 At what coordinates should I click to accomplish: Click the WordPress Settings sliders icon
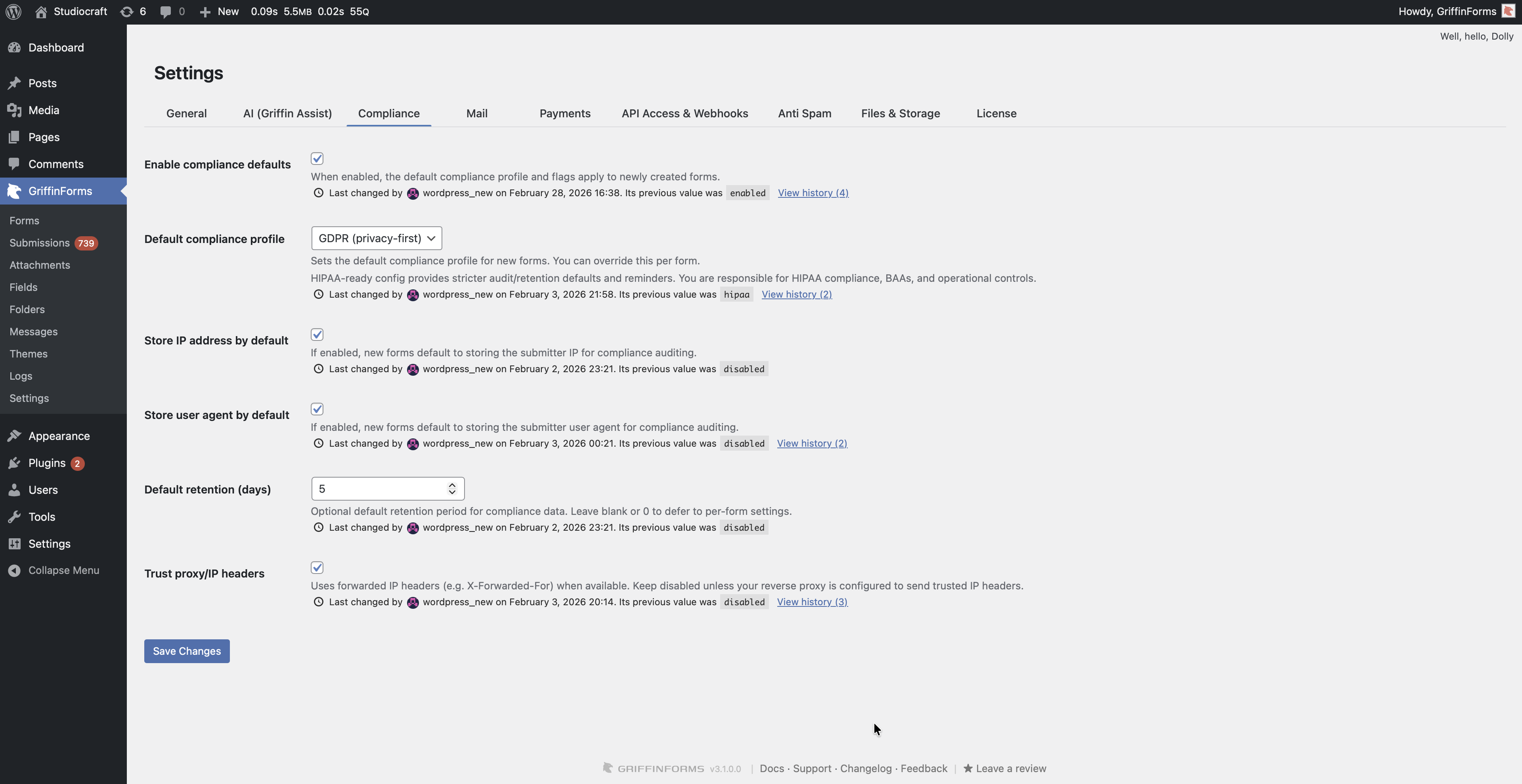[15, 543]
